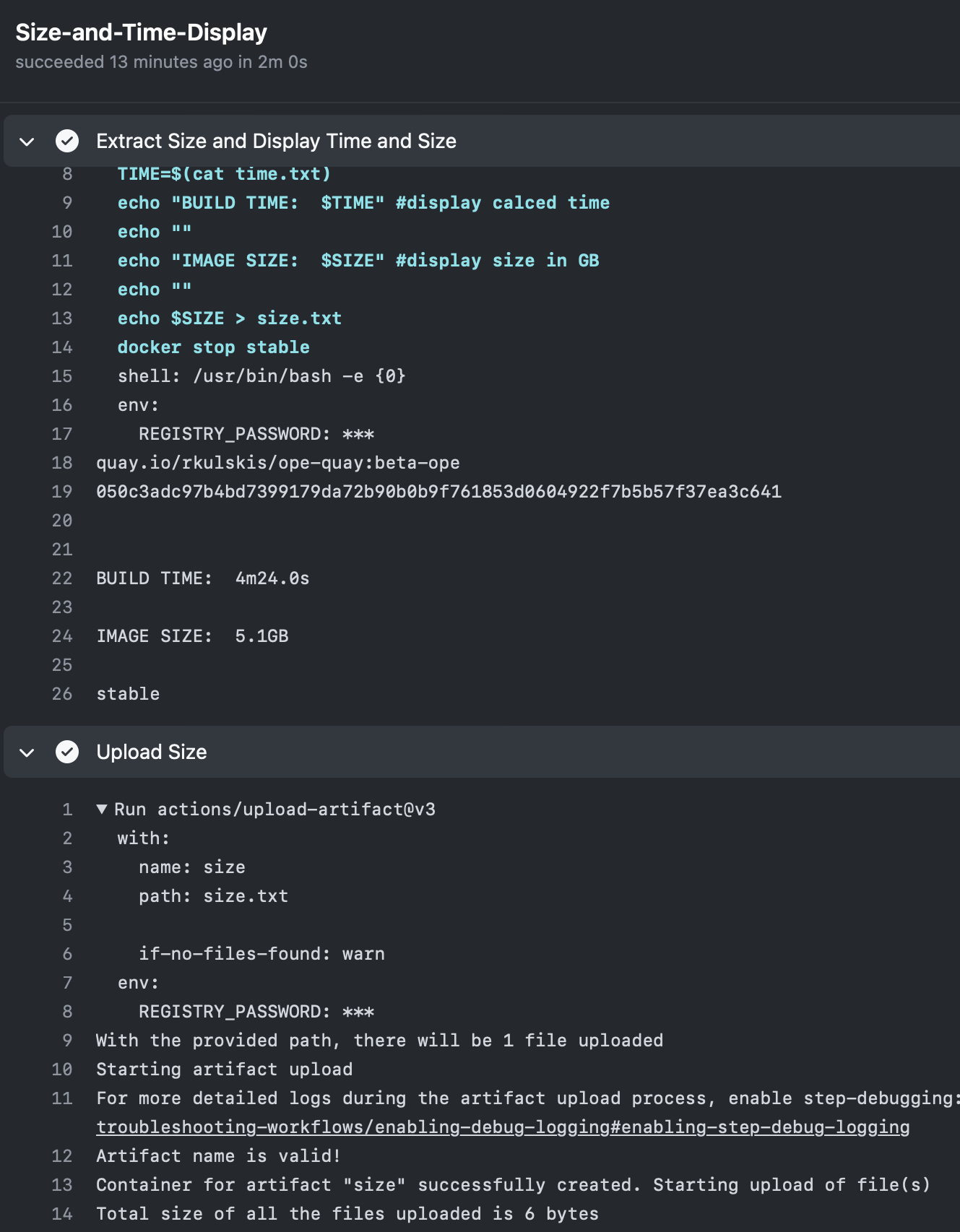
Task: Click line number 1 in Upload Size log
Action: coord(67,810)
